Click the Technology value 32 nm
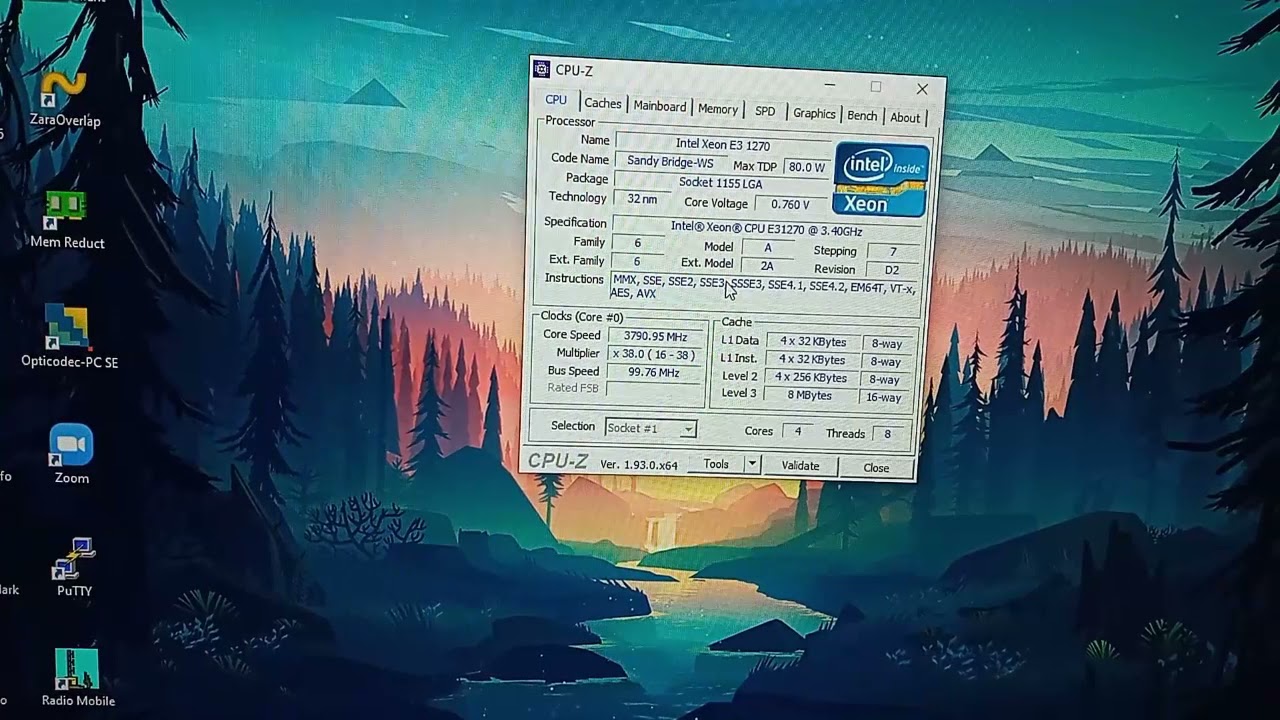Image resolution: width=1280 pixels, height=720 pixels. (x=642, y=199)
